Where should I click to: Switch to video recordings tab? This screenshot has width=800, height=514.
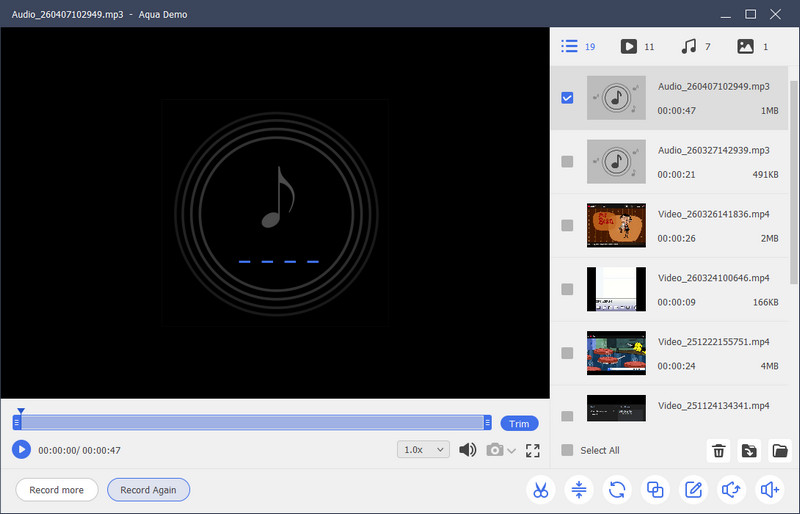pyautogui.click(x=637, y=46)
